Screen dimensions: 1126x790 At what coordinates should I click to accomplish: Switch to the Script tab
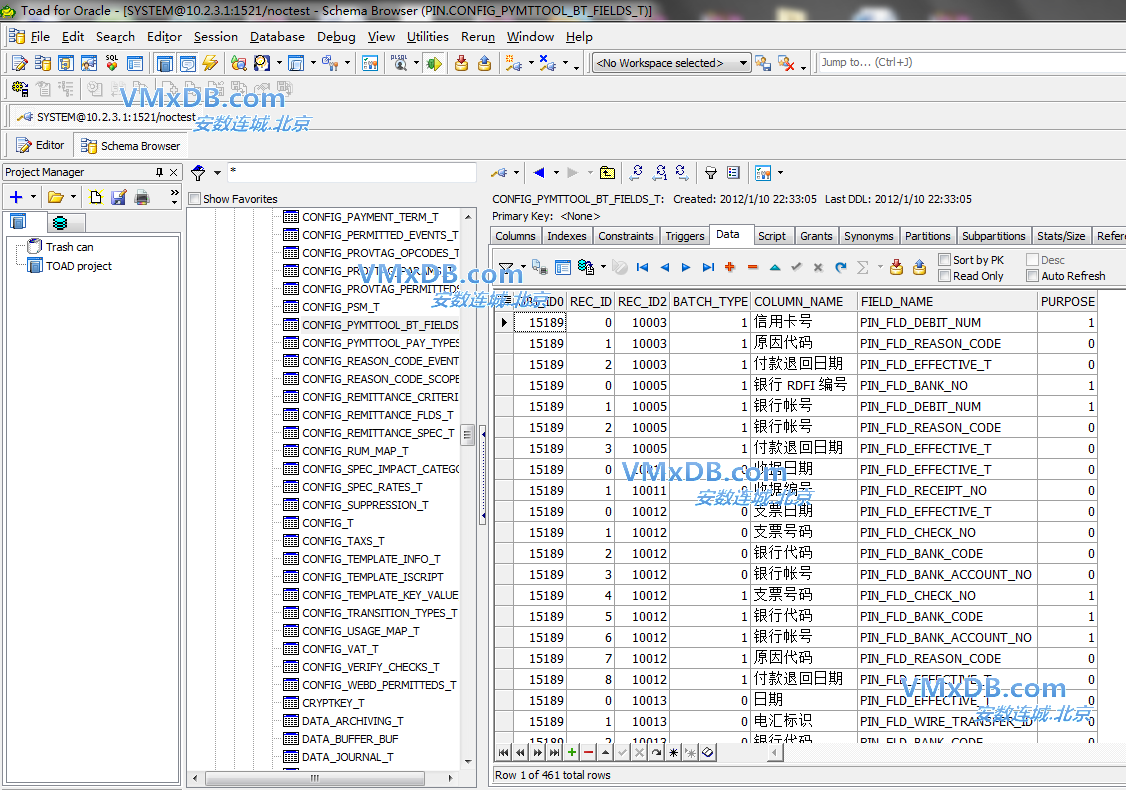pyautogui.click(x=771, y=236)
